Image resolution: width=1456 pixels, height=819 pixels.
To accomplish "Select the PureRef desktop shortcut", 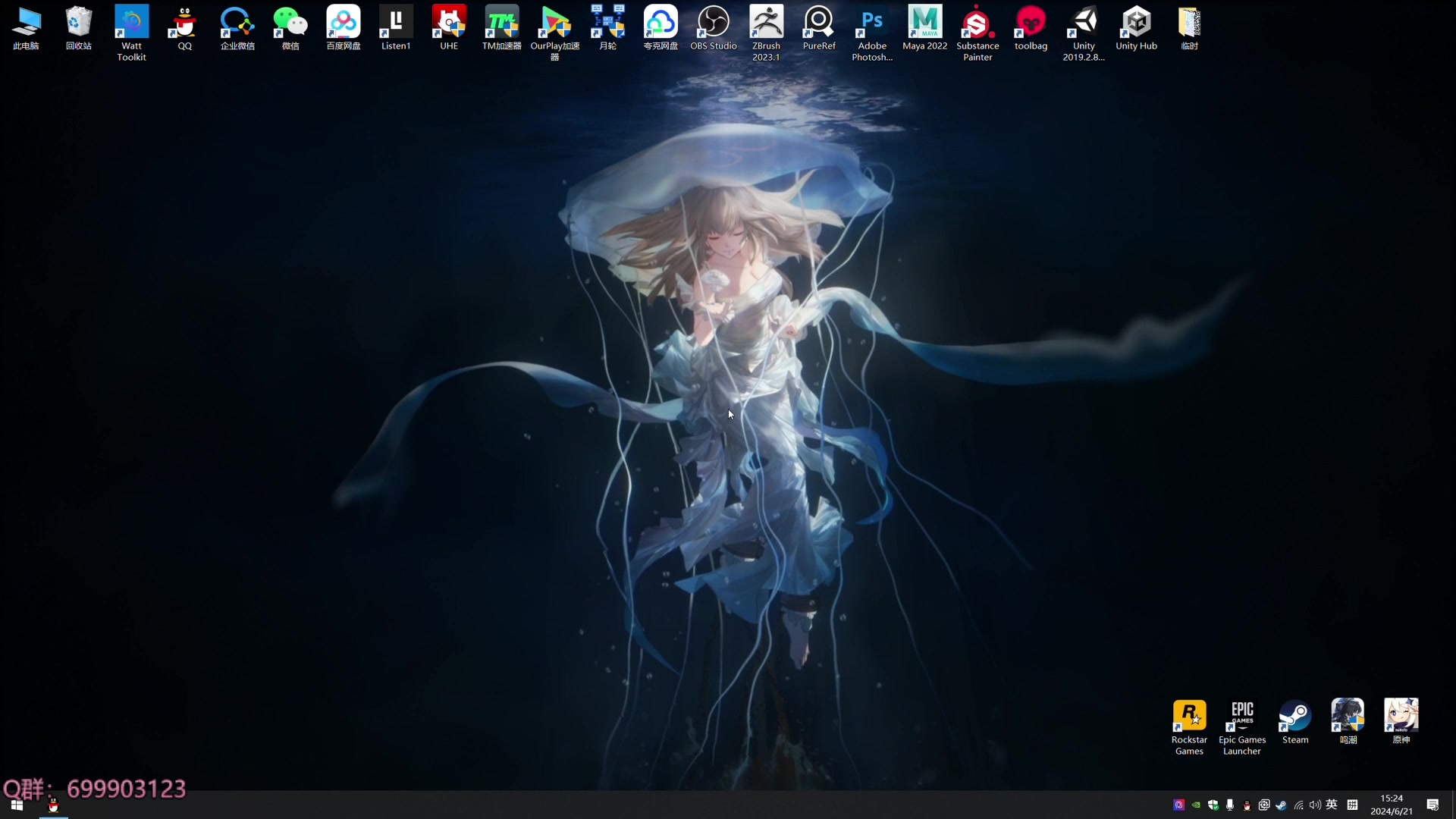I will [819, 29].
